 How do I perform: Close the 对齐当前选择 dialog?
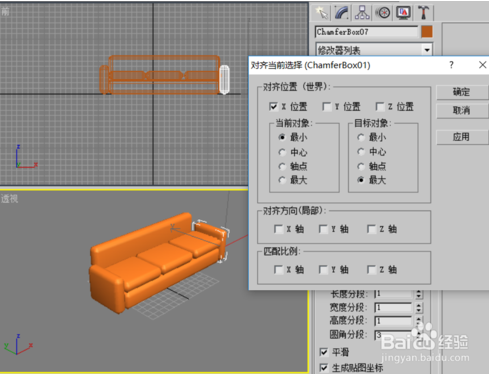(482, 65)
